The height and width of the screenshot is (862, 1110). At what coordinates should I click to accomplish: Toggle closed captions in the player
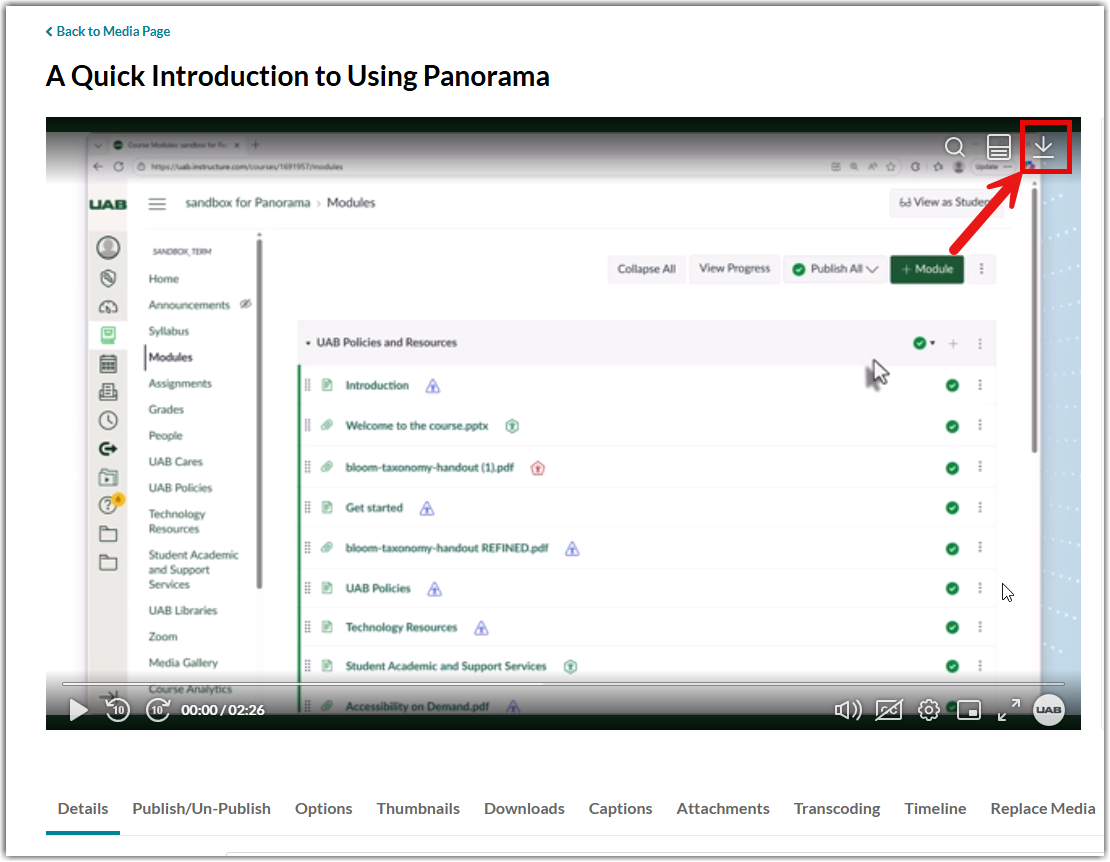click(x=888, y=710)
